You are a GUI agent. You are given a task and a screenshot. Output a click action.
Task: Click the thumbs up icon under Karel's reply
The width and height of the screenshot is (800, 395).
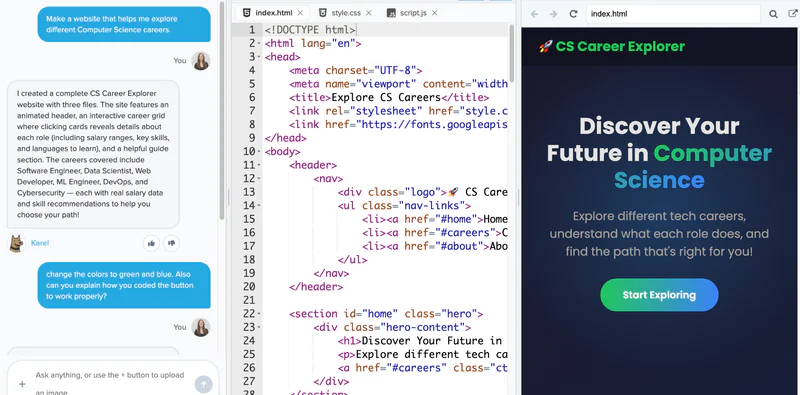[151, 243]
